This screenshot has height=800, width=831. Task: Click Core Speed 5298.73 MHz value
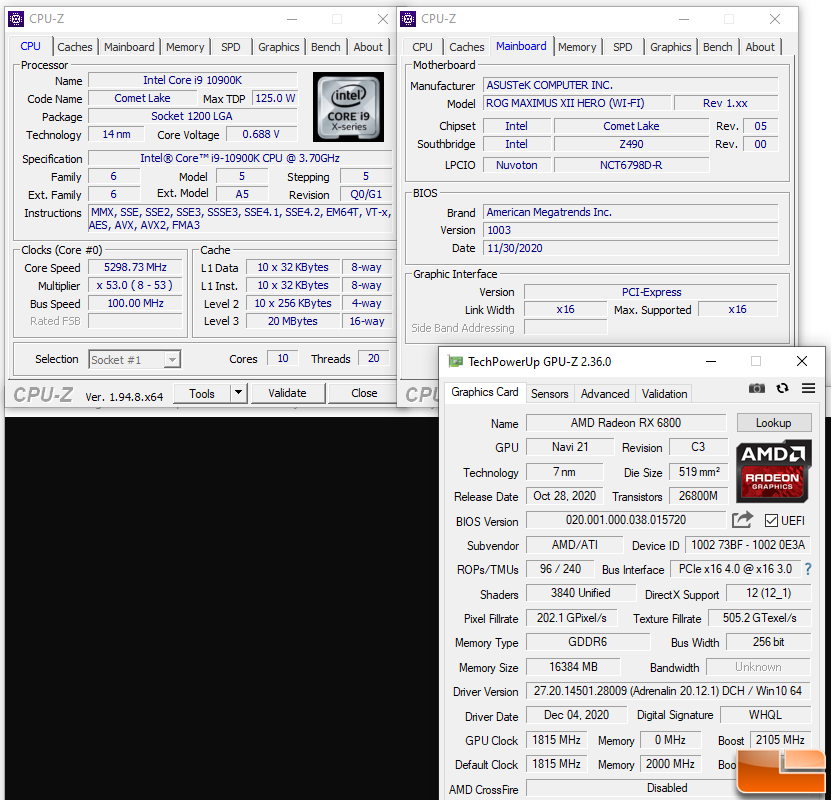tap(136, 267)
